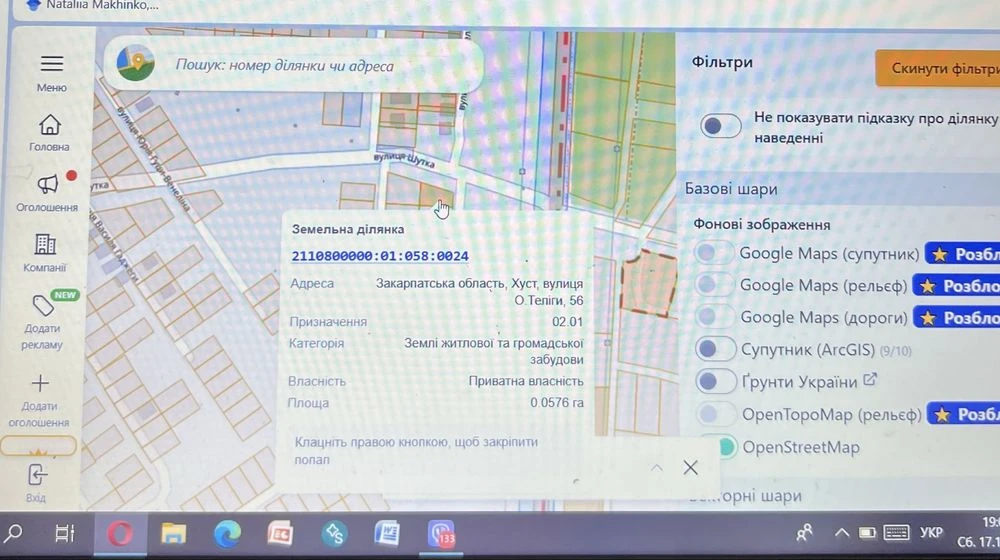Launch Microsoft Edge from taskbar
1000x560 pixels.
coord(227,534)
